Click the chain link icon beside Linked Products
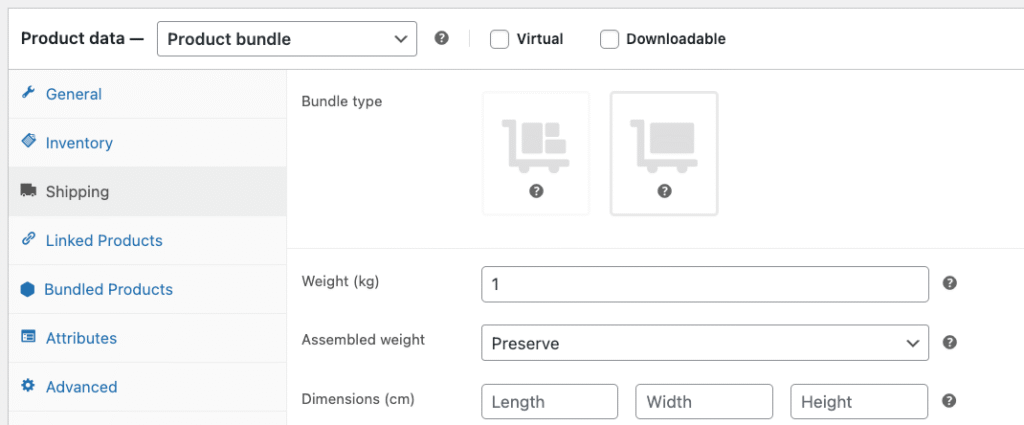The width and height of the screenshot is (1024, 425). point(28,239)
